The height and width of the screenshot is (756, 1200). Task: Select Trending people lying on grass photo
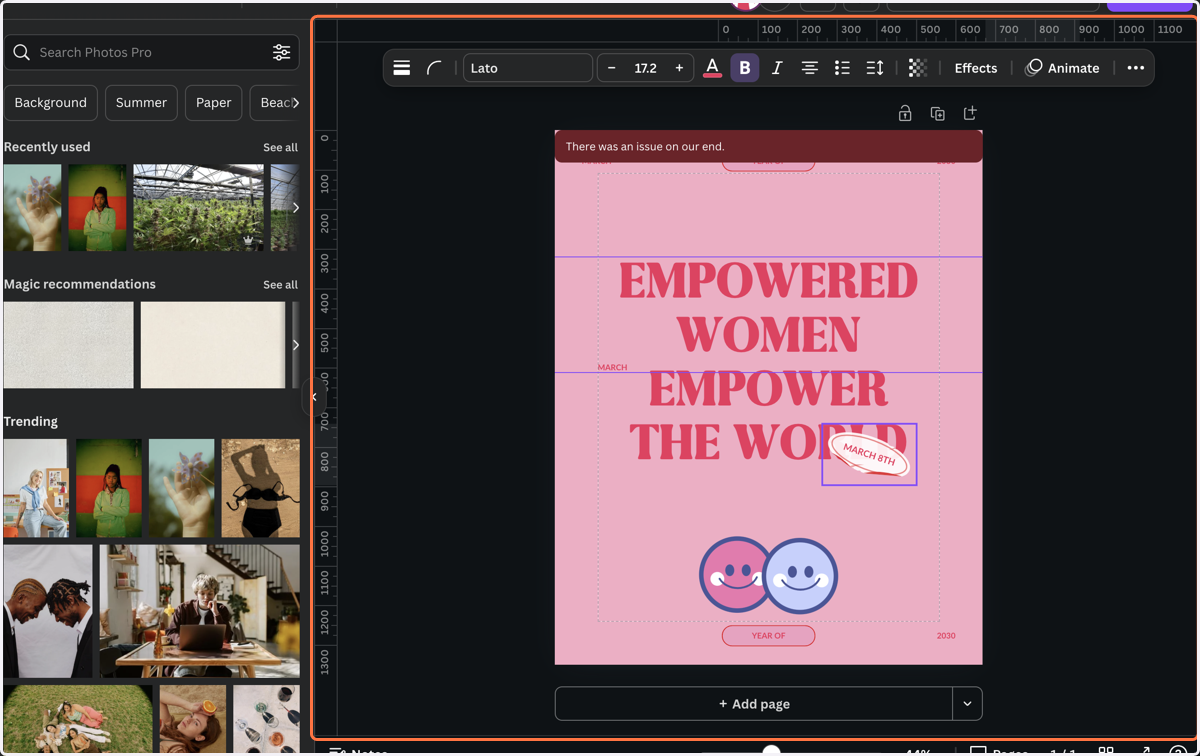coord(78,720)
